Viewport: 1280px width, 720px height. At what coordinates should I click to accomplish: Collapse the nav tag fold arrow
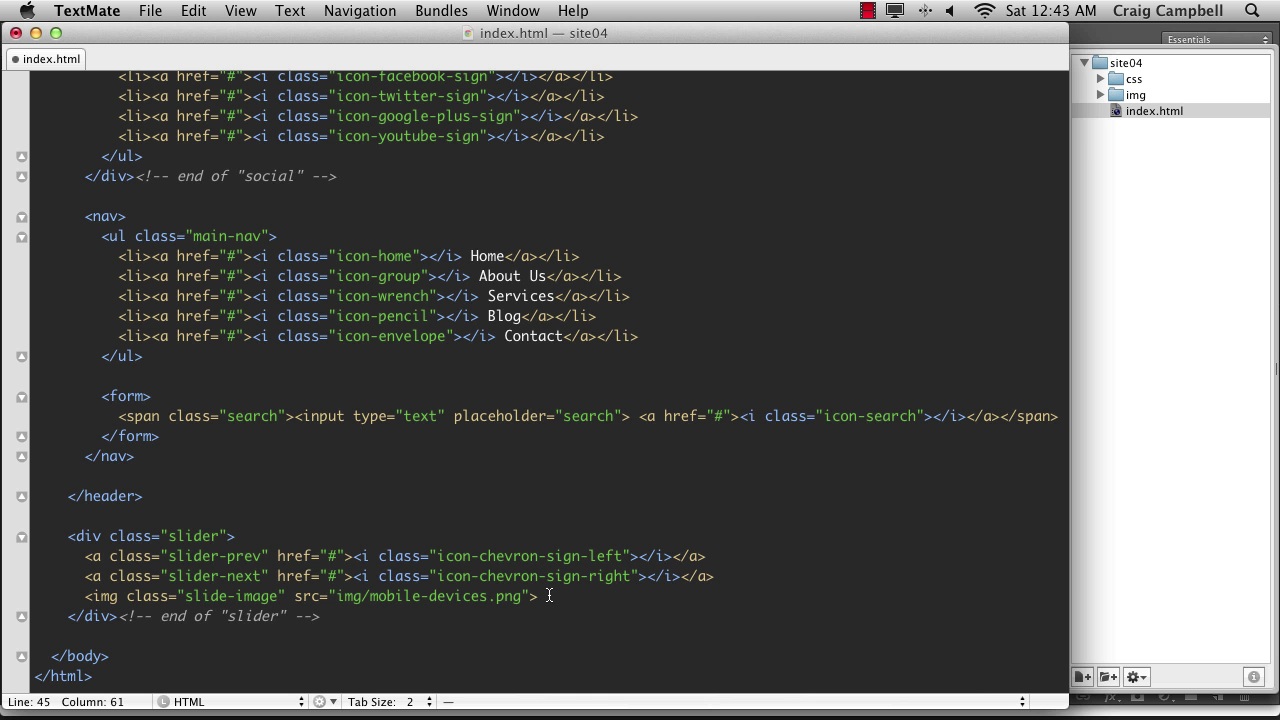pos(21,217)
